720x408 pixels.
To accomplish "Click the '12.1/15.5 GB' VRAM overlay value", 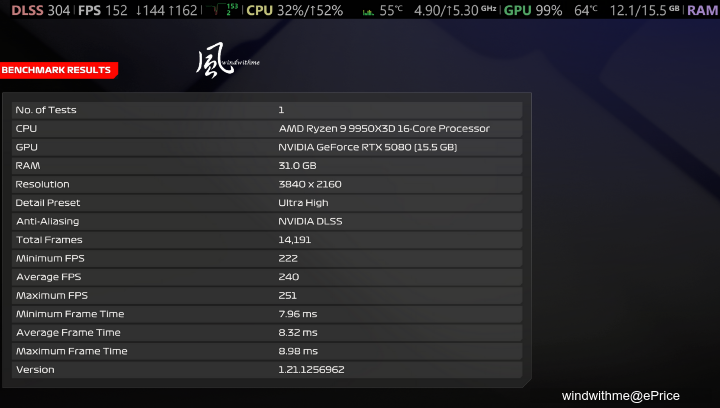I will [x=644, y=10].
